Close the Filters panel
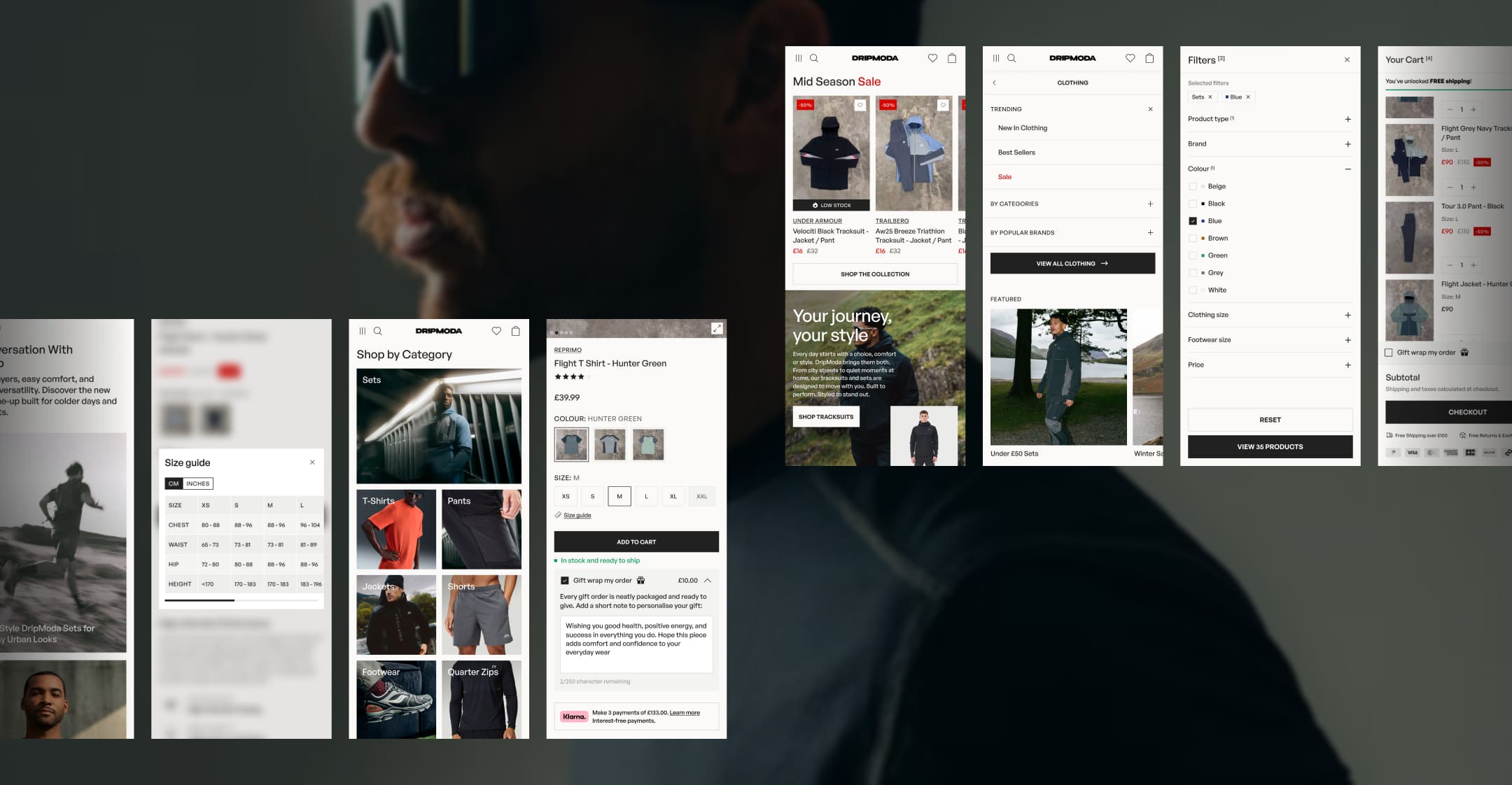 (x=1347, y=59)
